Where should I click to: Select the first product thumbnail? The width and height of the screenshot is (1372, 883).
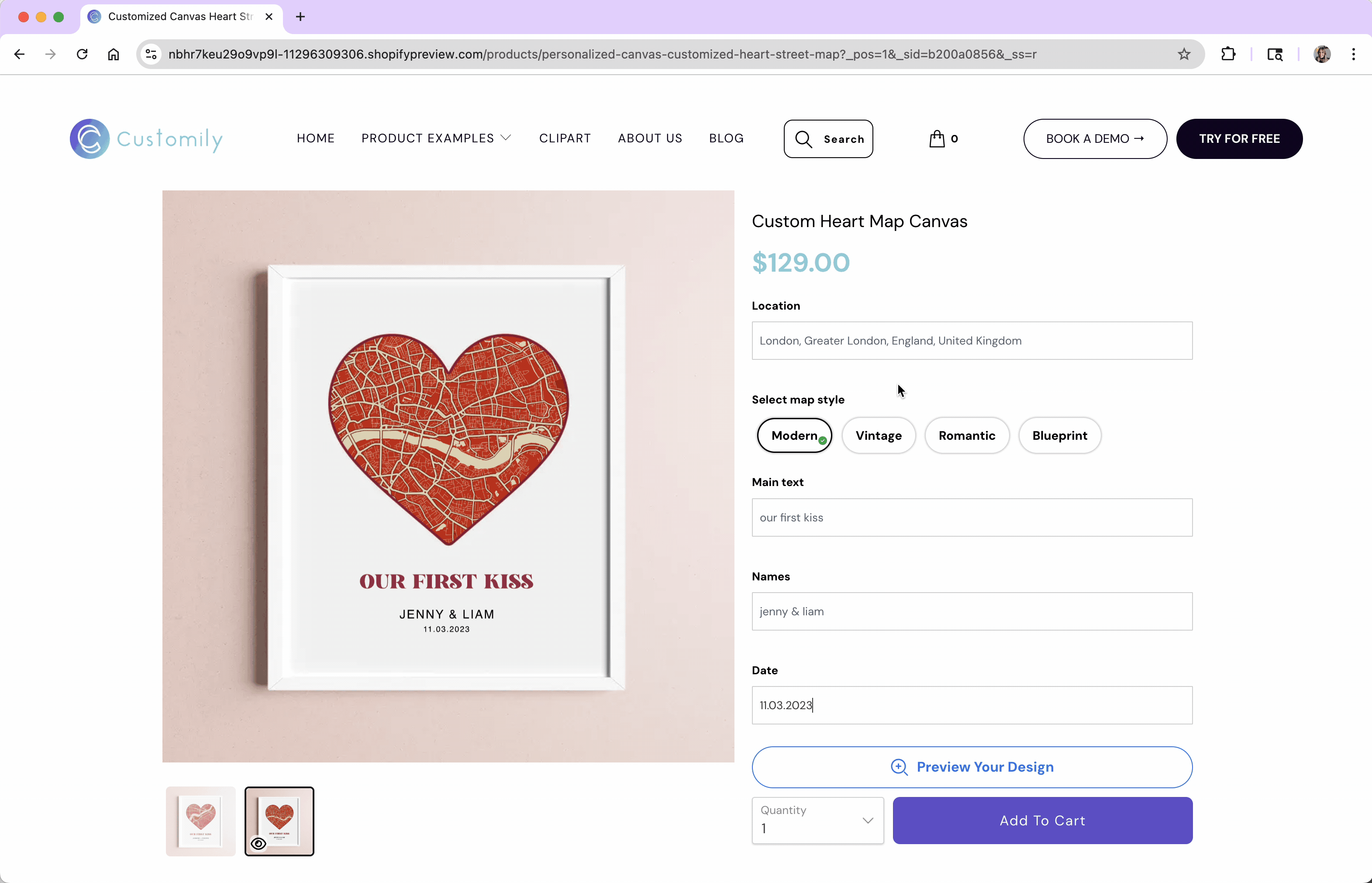point(201,822)
